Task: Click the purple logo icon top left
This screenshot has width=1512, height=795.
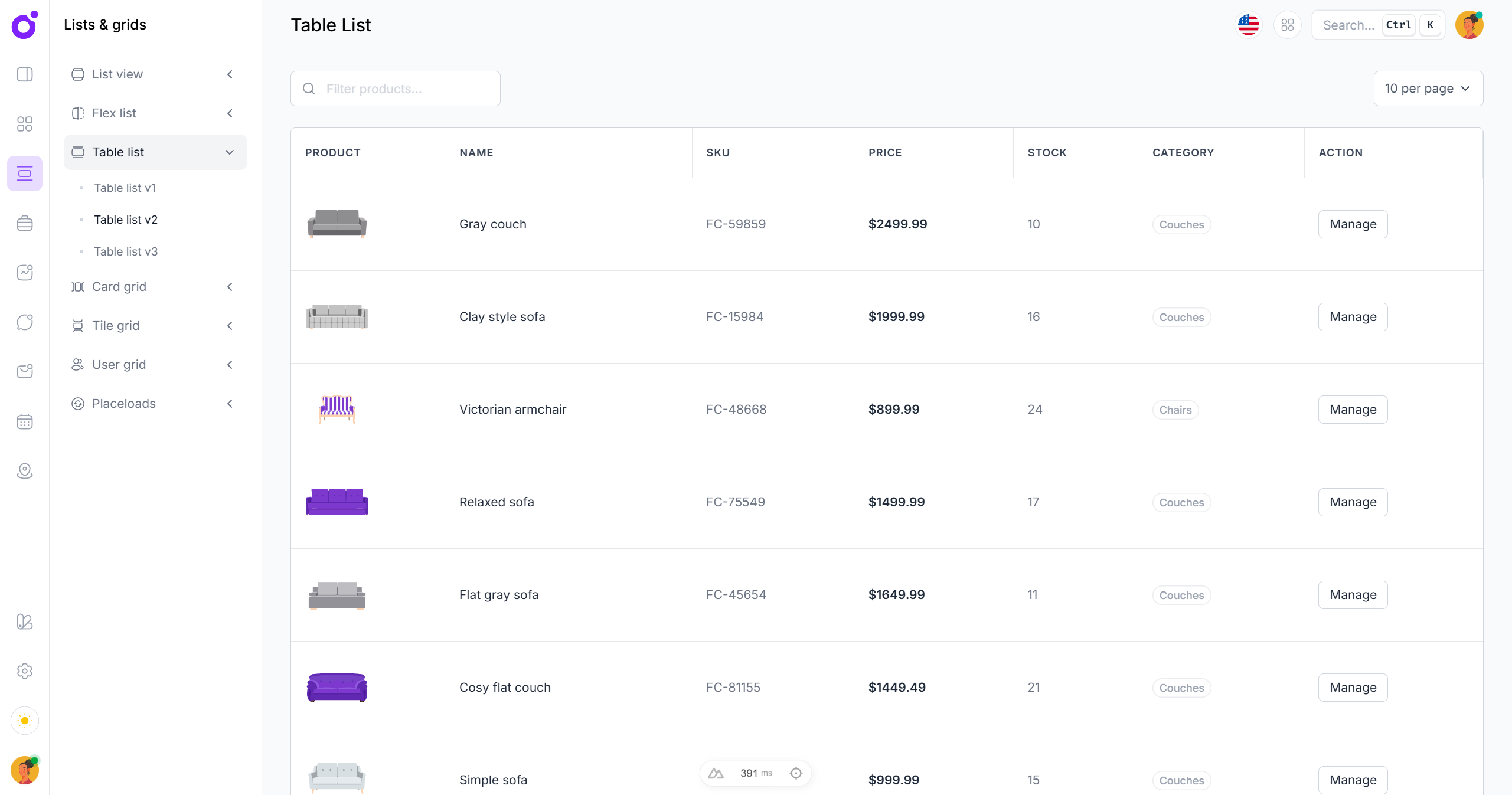Action: (25, 25)
